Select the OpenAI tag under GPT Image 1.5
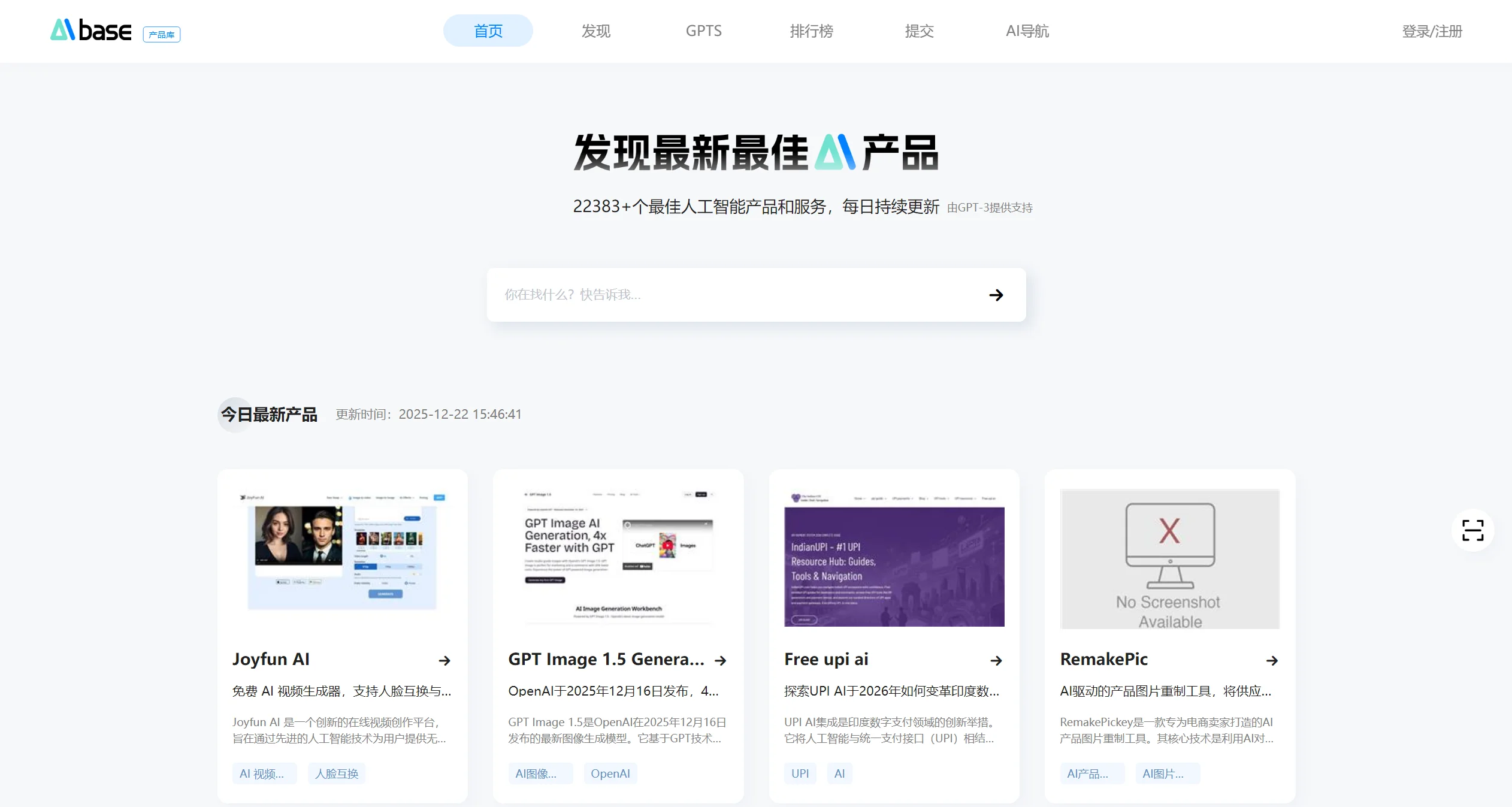 point(610,773)
